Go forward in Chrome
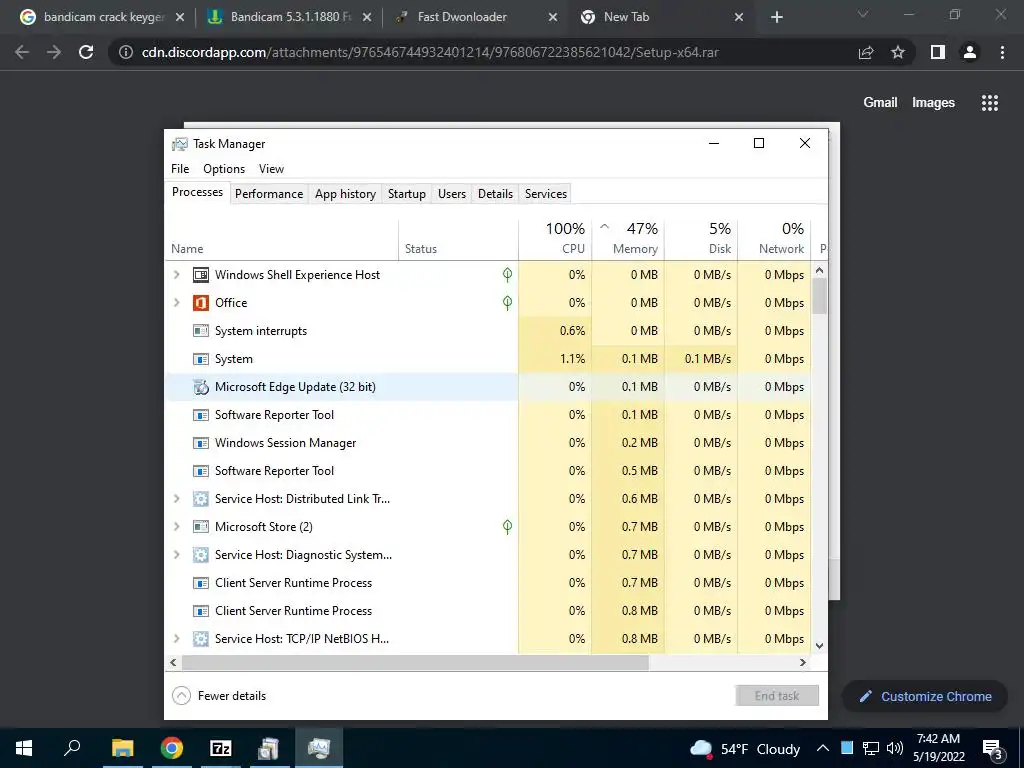 54,52
